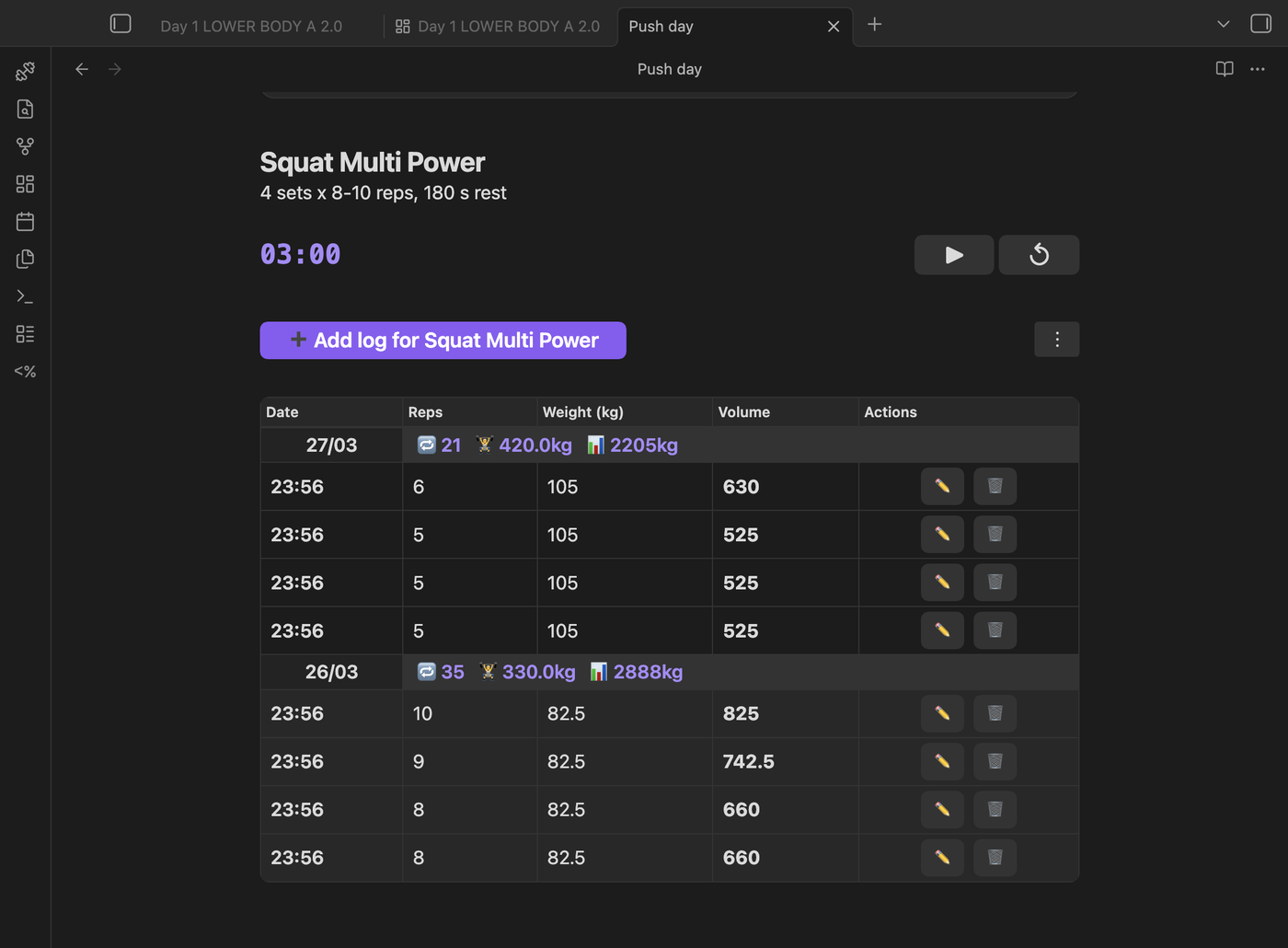Open the tab list dropdown chevron
1288x948 pixels.
(x=1224, y=24)
